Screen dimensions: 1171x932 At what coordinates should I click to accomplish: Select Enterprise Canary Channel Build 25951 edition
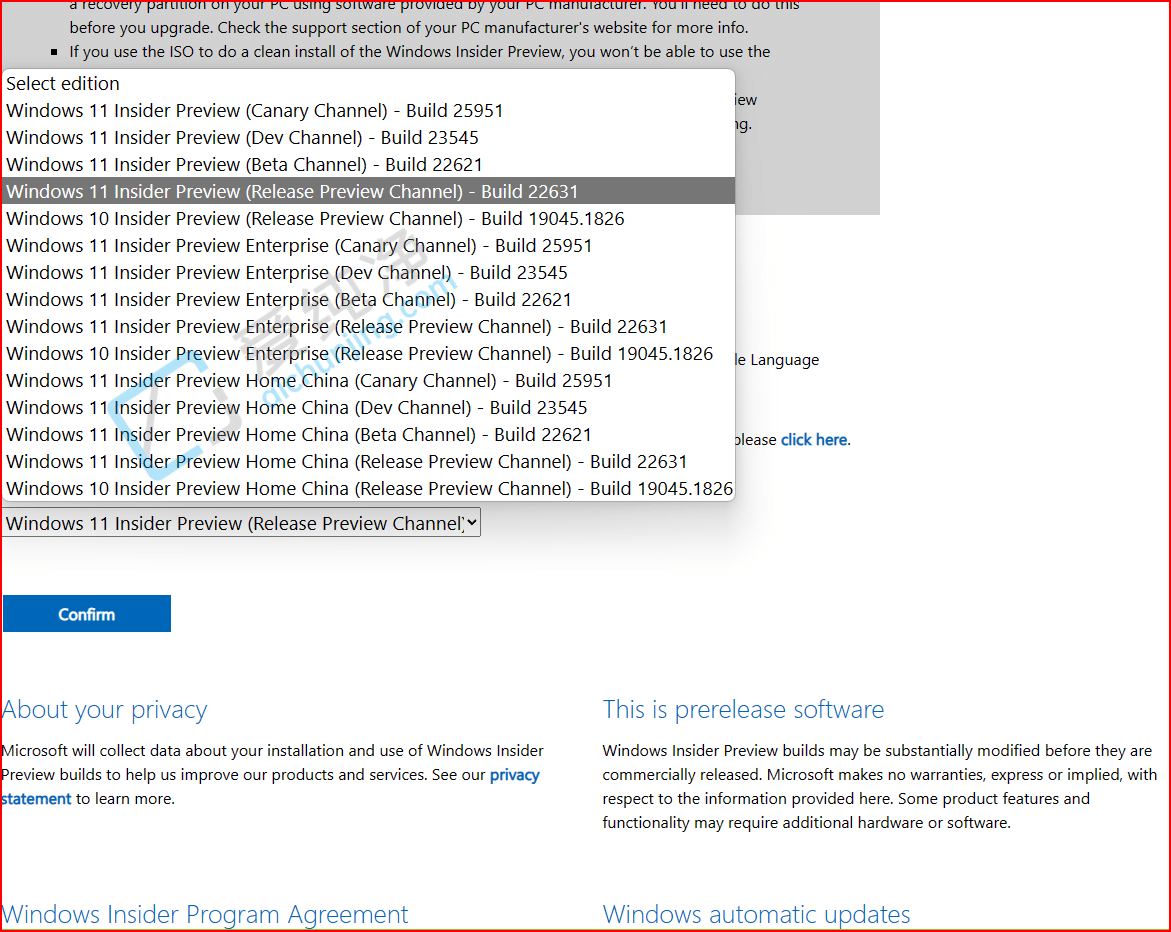click(298, 245)
